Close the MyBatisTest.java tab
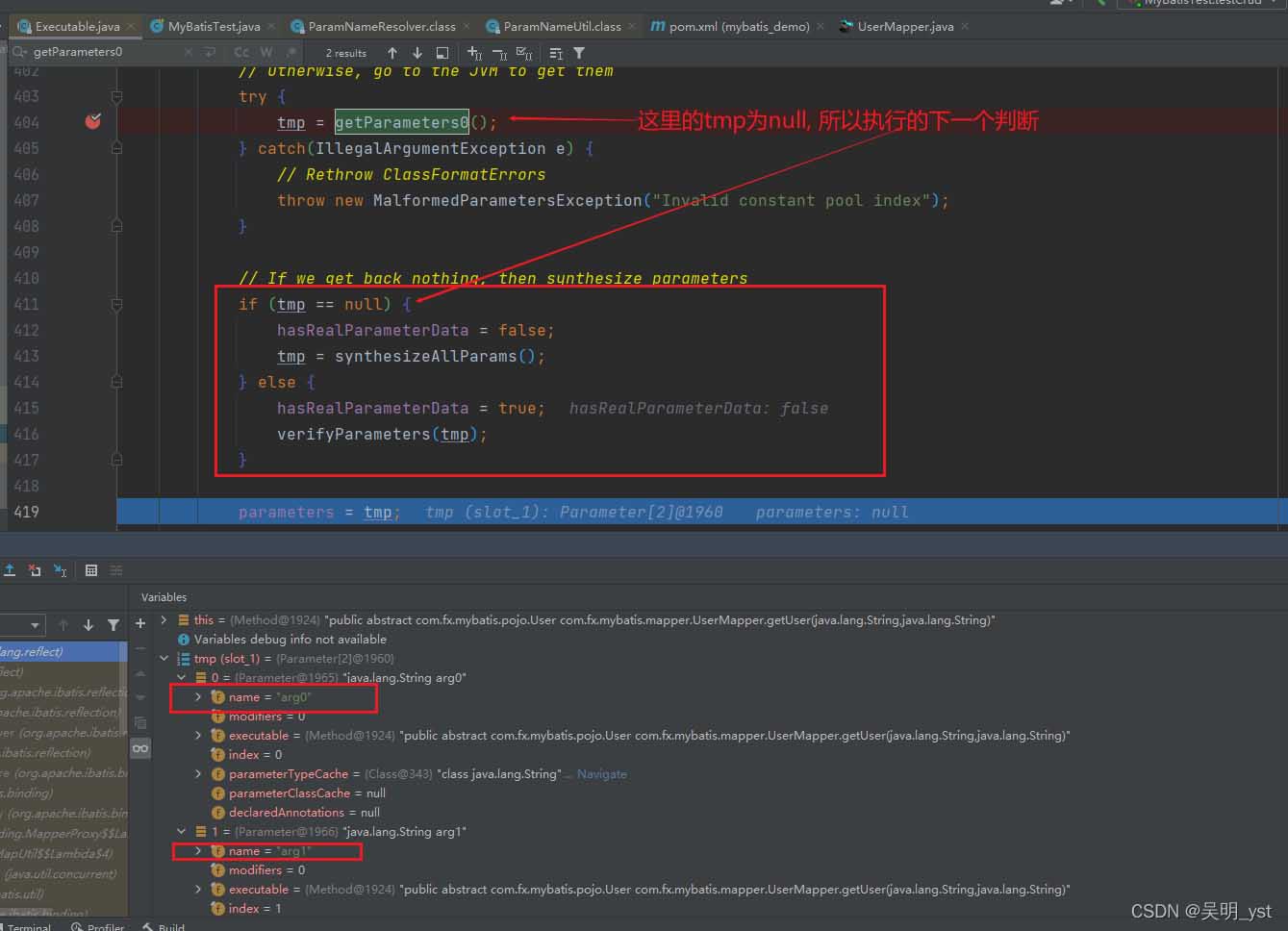 (271, 26)
